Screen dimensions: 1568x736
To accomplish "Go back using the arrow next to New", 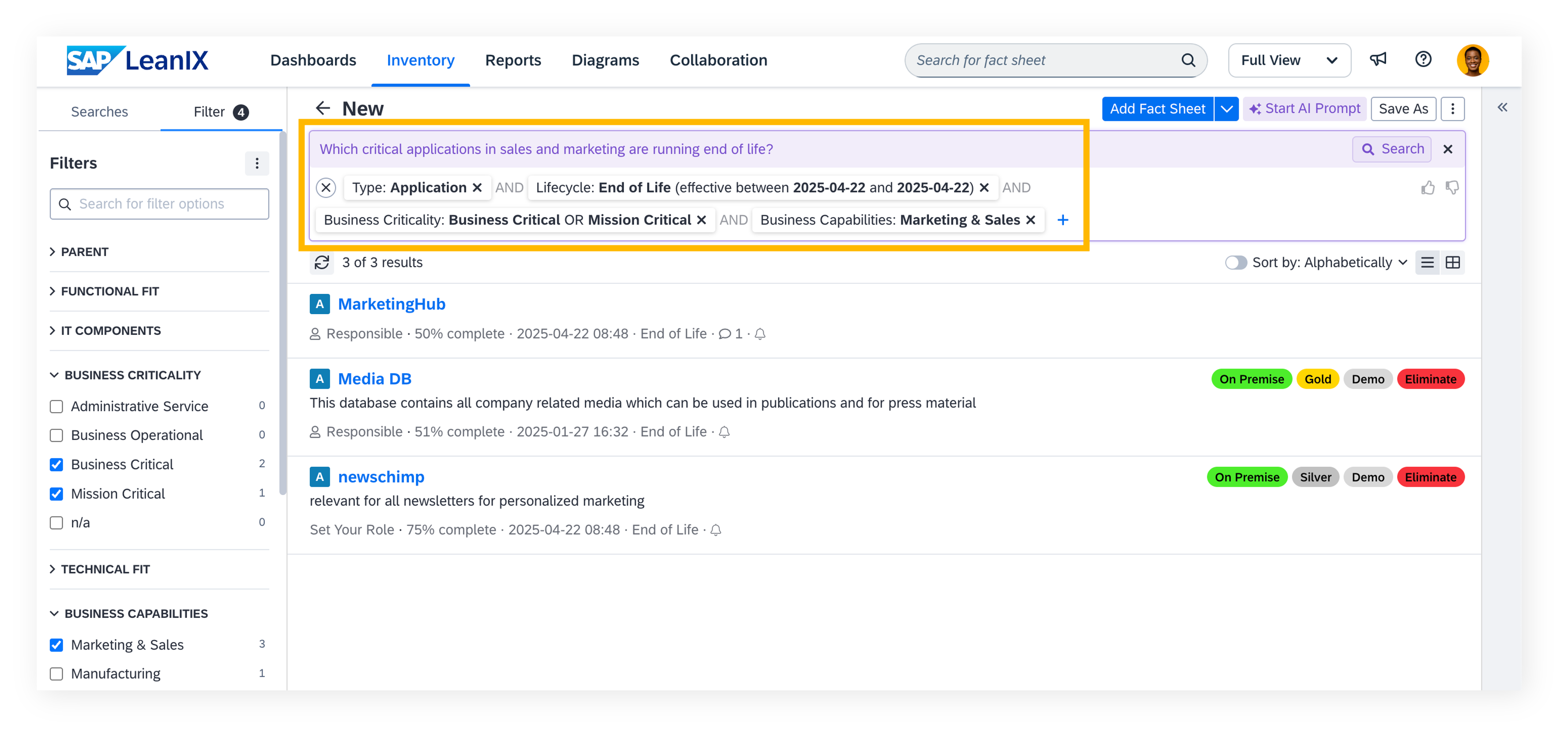I will (323, 108).
